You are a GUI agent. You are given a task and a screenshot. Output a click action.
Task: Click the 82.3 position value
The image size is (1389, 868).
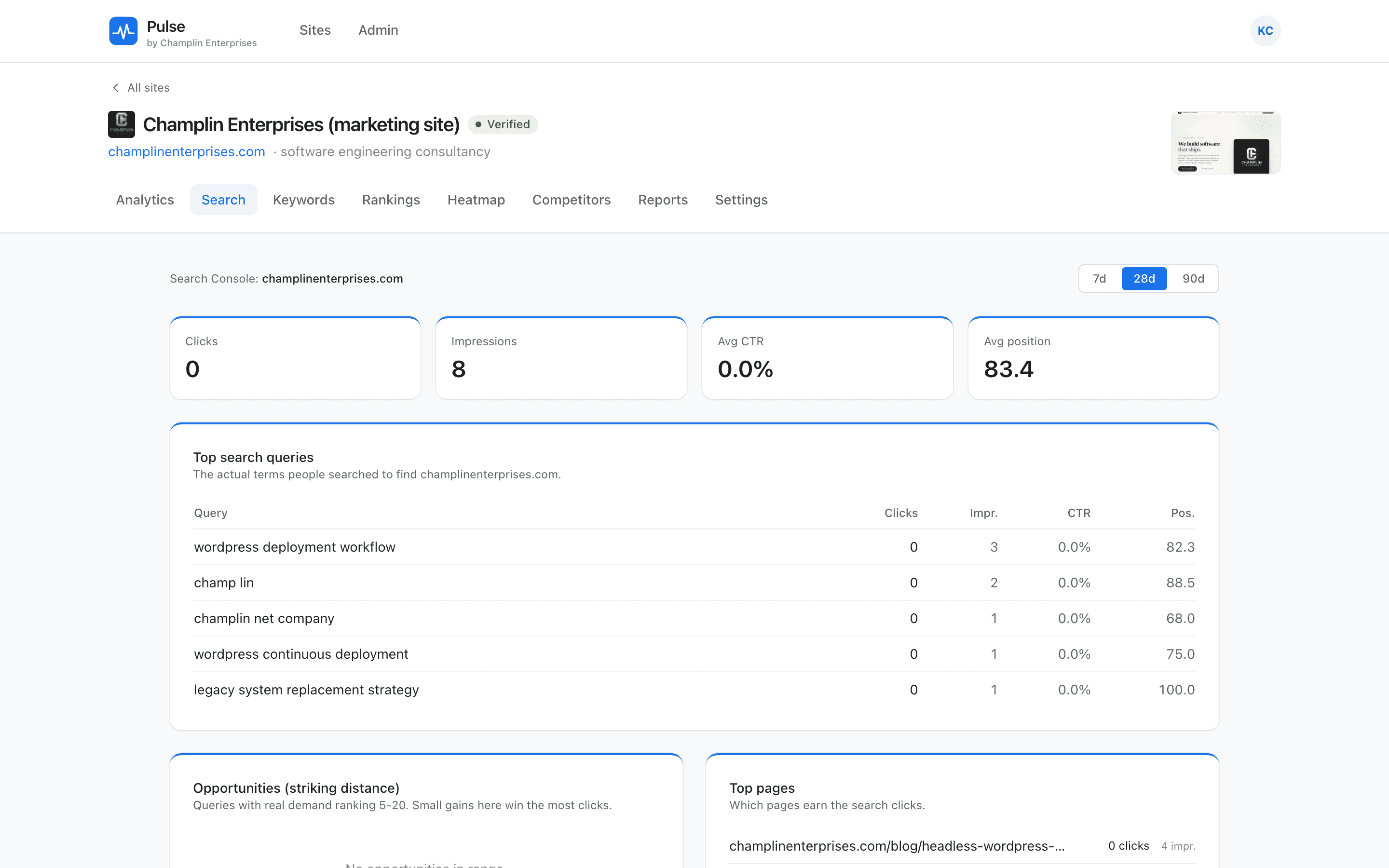1180,547
